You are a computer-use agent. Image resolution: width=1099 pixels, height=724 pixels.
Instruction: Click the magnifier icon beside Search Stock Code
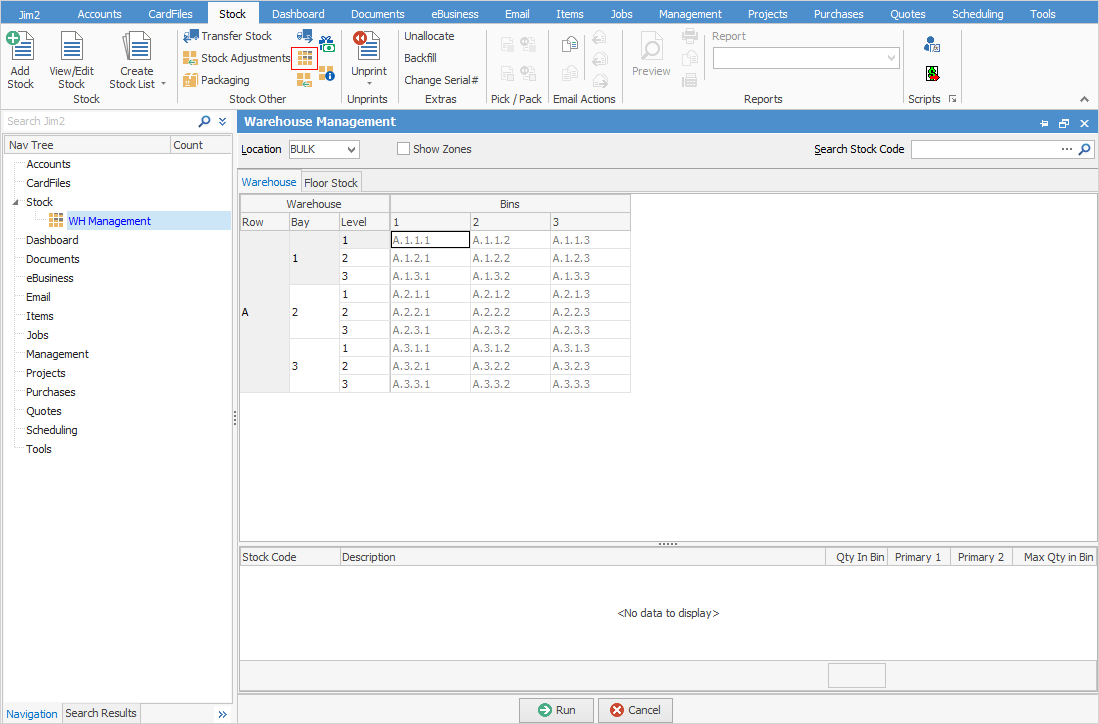point(1084,150)
